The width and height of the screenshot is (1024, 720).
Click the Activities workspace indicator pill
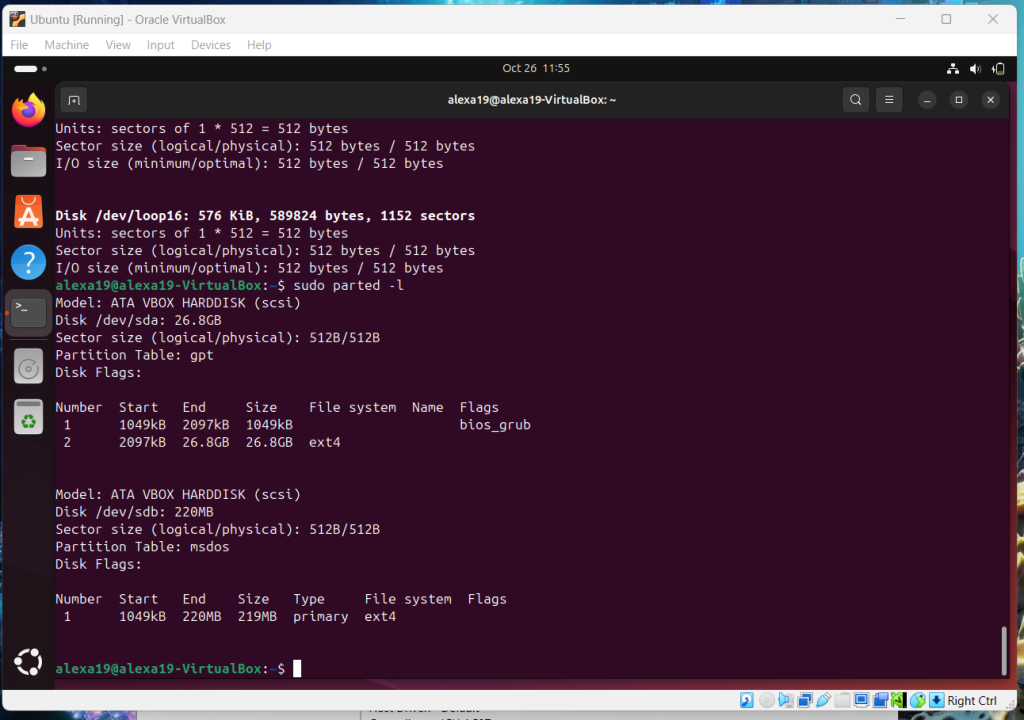25,69
